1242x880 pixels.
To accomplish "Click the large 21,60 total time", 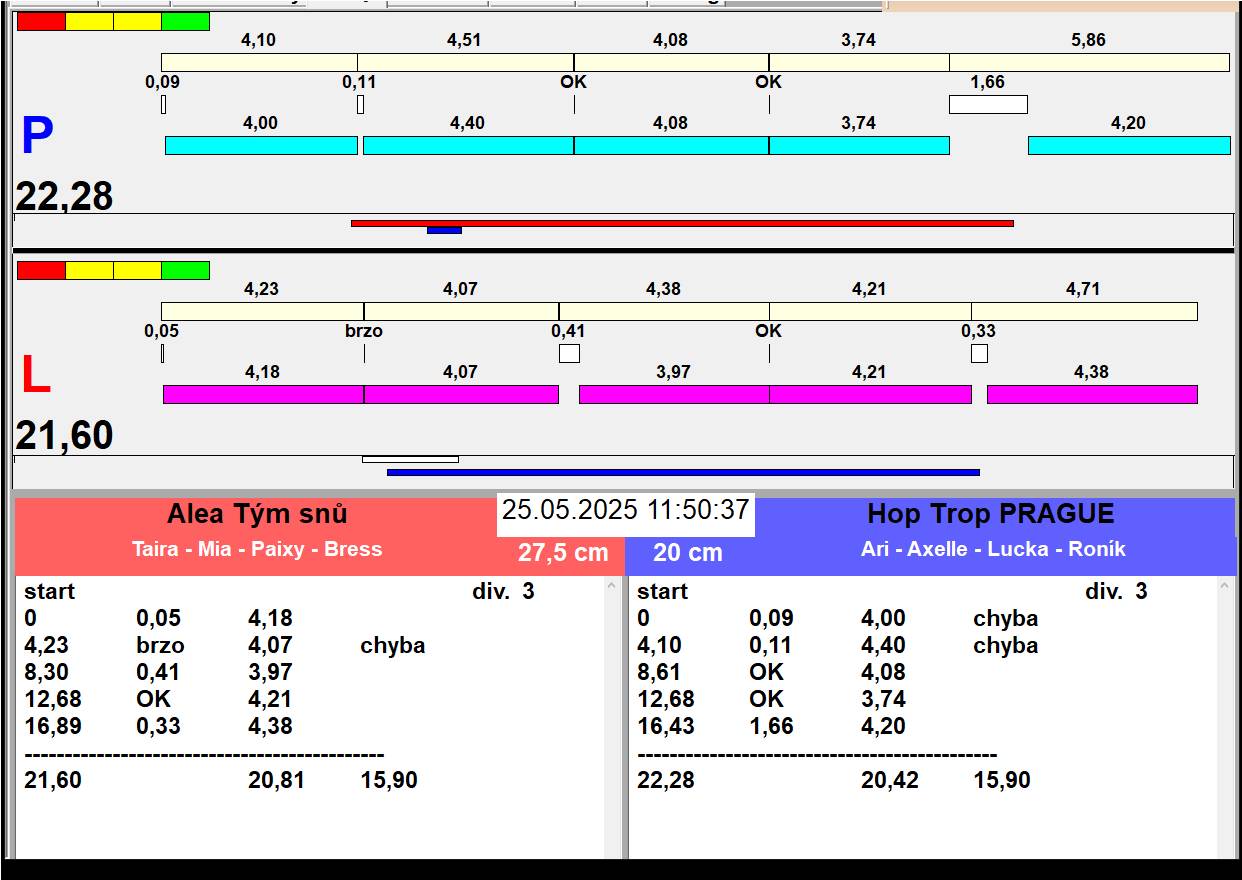I will (x=64, y=436).
